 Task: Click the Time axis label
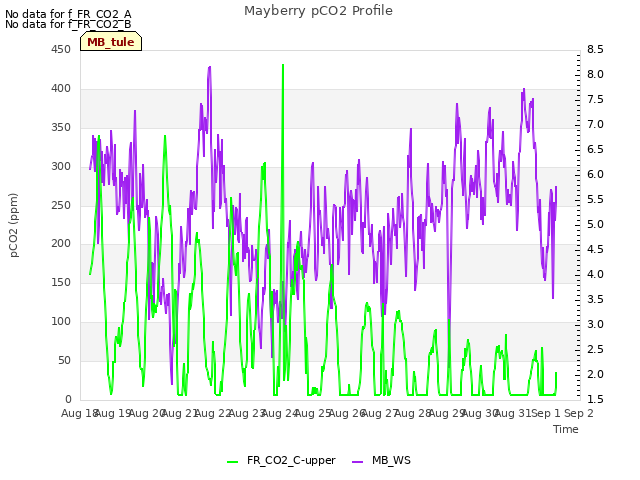[566, 429]
